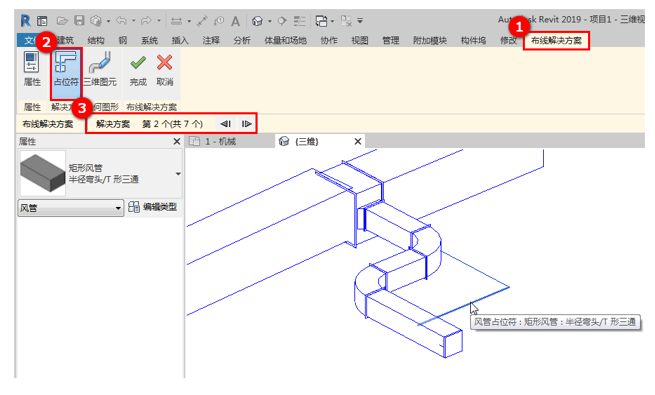Open the 构件坞 ribbon tab
The width and height of the screenshot is (655, 395).
(x=473, y=41)
